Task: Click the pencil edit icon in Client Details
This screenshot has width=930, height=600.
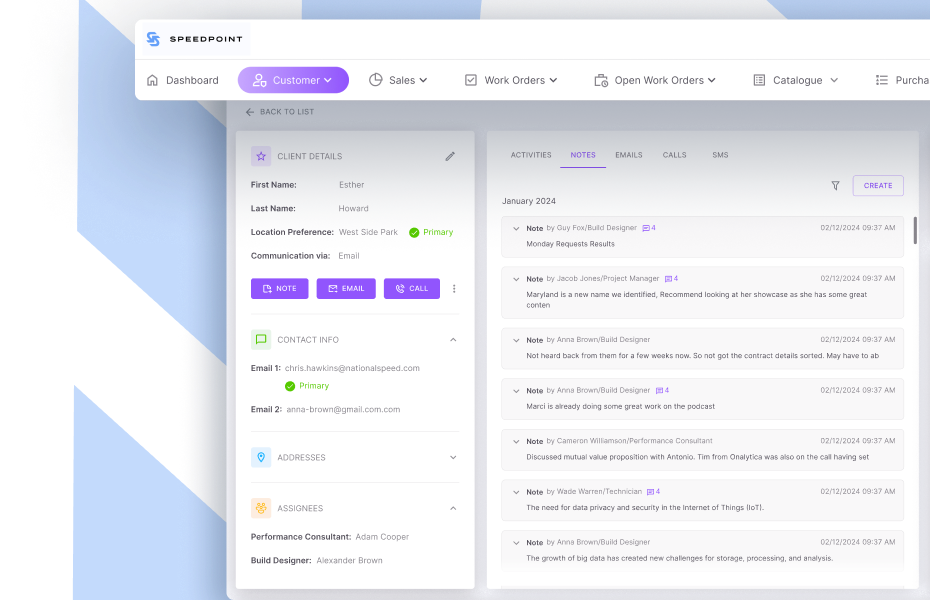Action: (x=450, y=156)
